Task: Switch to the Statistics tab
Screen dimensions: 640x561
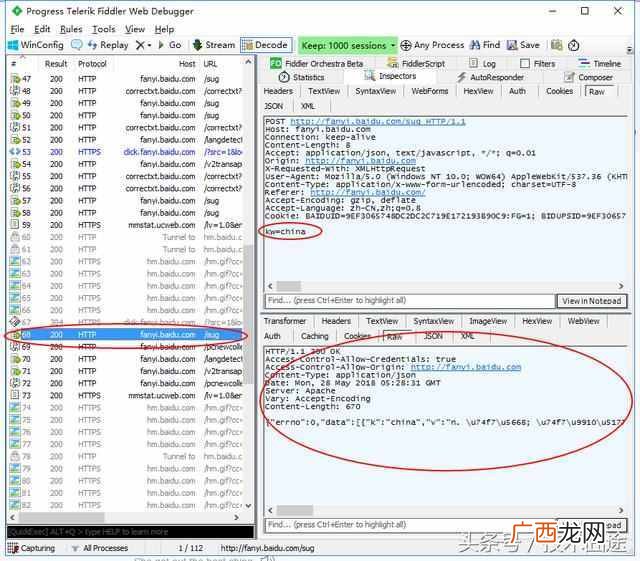Action: tap(301, 77)
